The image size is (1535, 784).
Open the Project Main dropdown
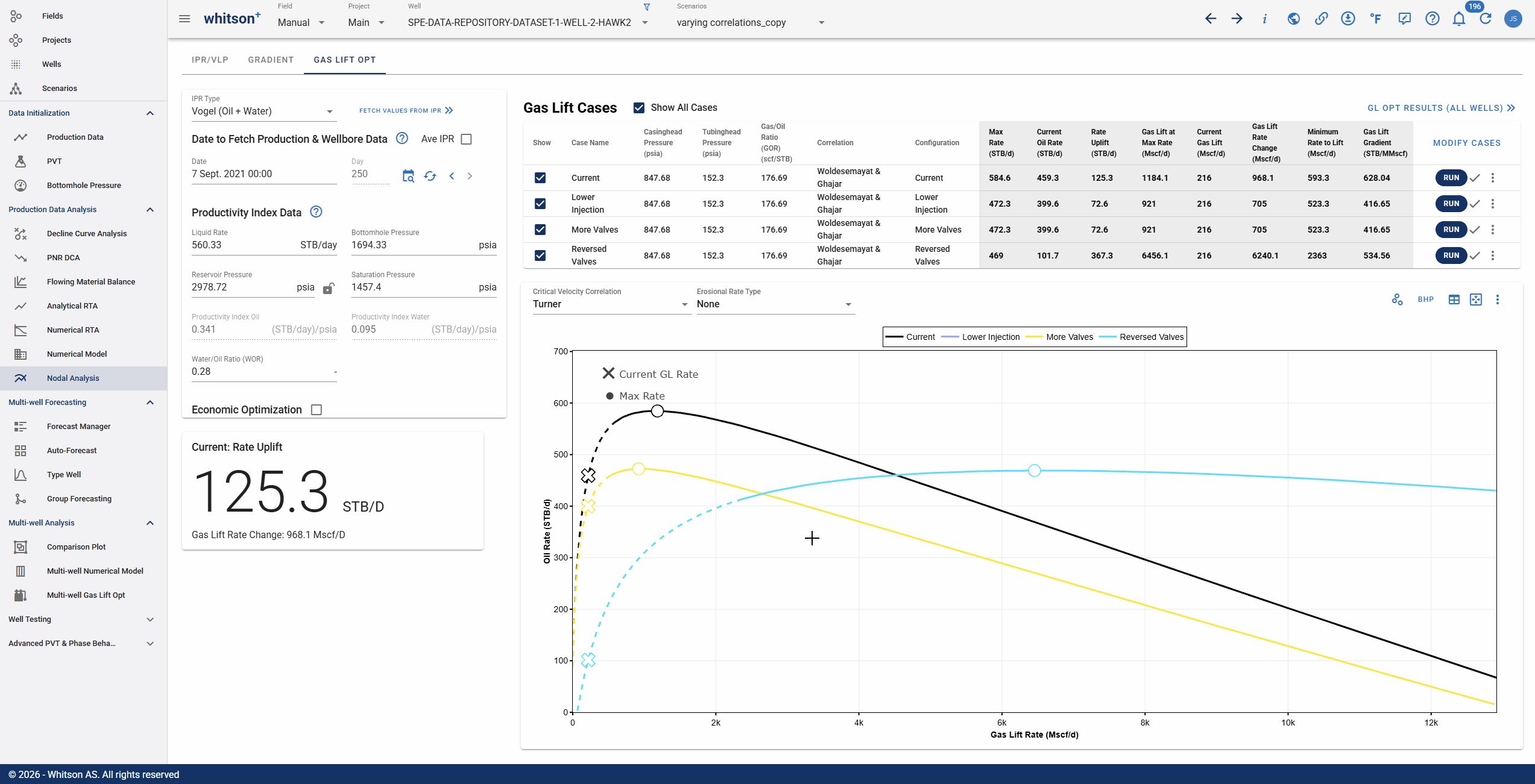coord(366,22)
